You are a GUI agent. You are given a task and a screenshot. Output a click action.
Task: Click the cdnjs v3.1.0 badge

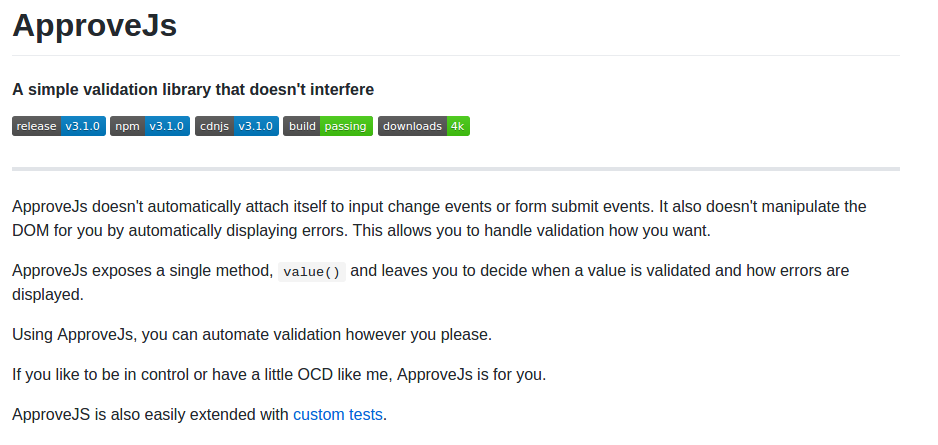click(236, 126)
